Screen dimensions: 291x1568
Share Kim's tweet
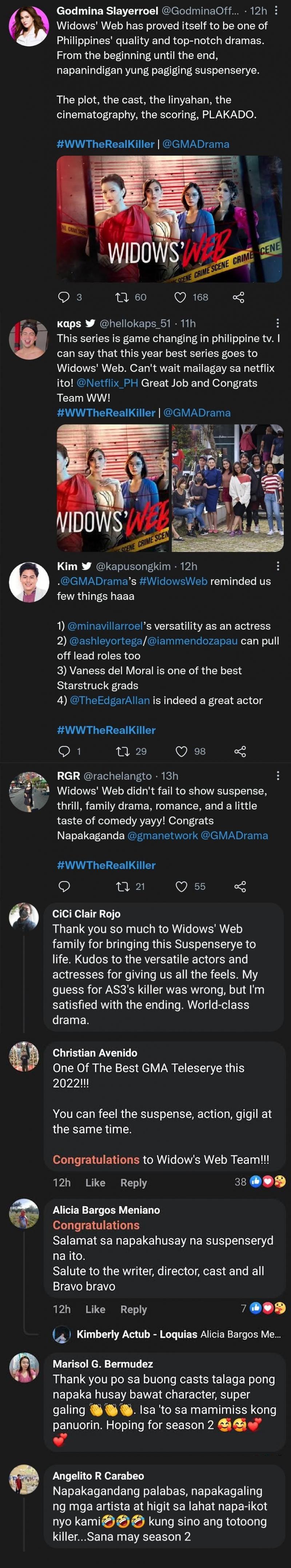pos(240,751)
